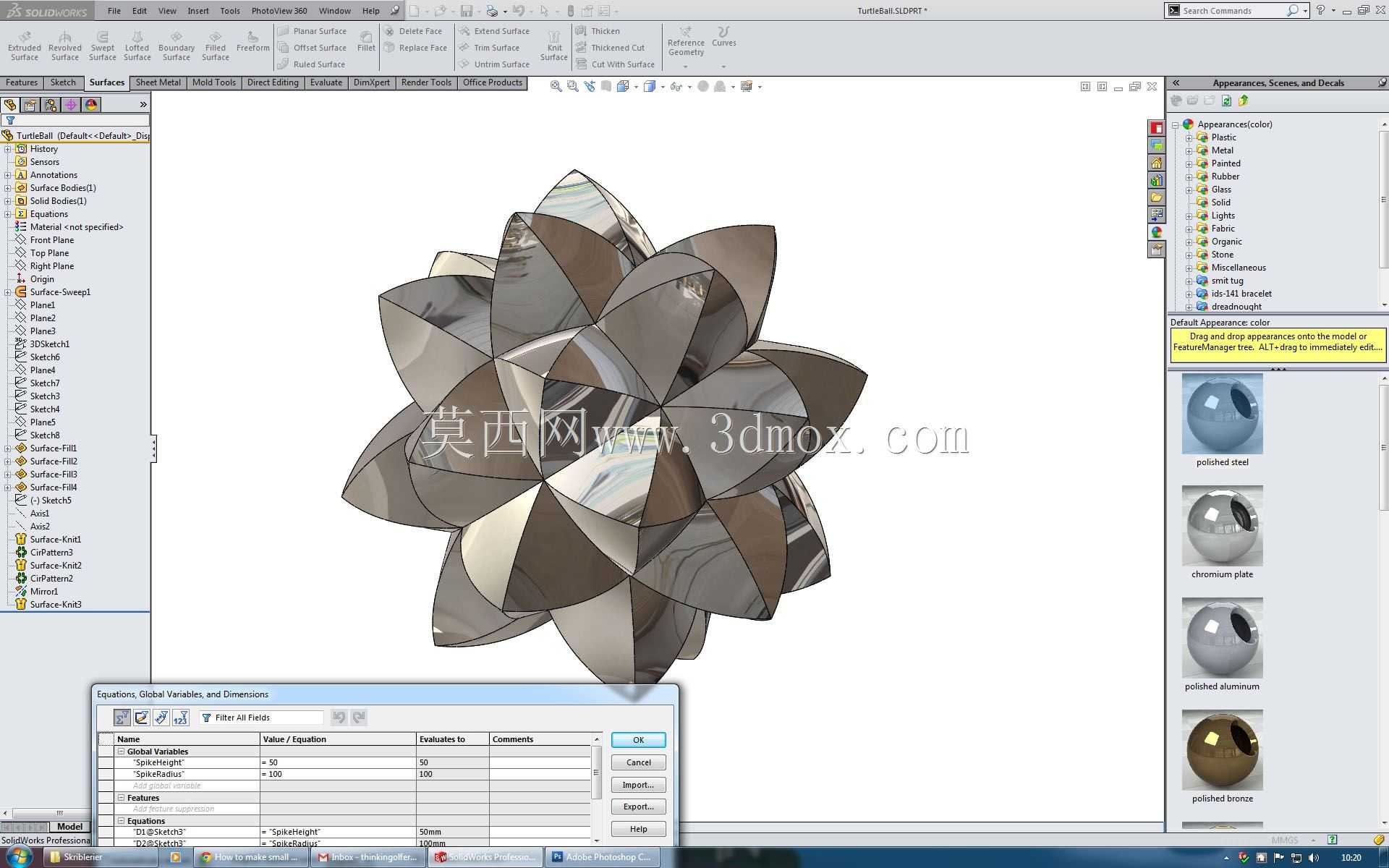Switch to Equations View in dialog

tap(122, 718)
